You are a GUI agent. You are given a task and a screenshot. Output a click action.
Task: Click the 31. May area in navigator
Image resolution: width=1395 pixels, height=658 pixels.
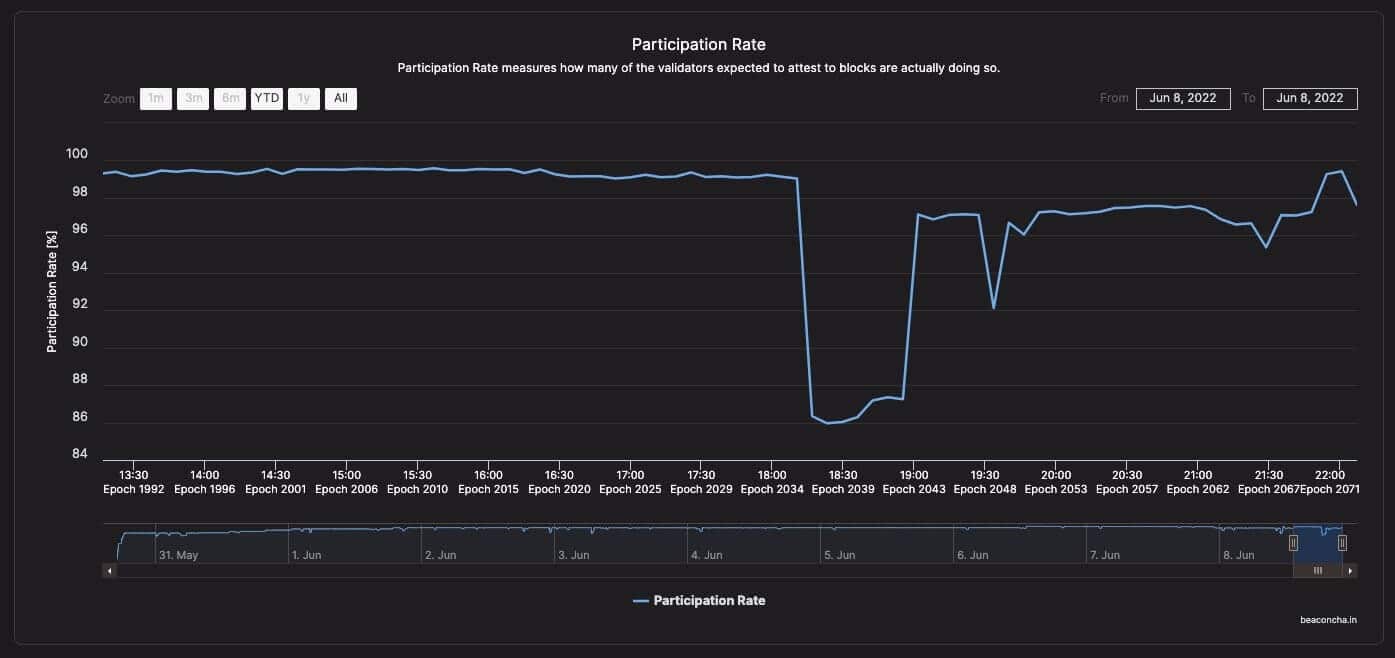pyautogui.click(x=179, y=554)
